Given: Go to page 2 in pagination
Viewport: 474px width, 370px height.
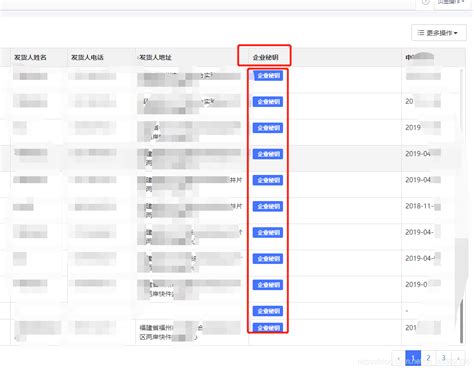Looking at the screenshot, I should [428, 358].
